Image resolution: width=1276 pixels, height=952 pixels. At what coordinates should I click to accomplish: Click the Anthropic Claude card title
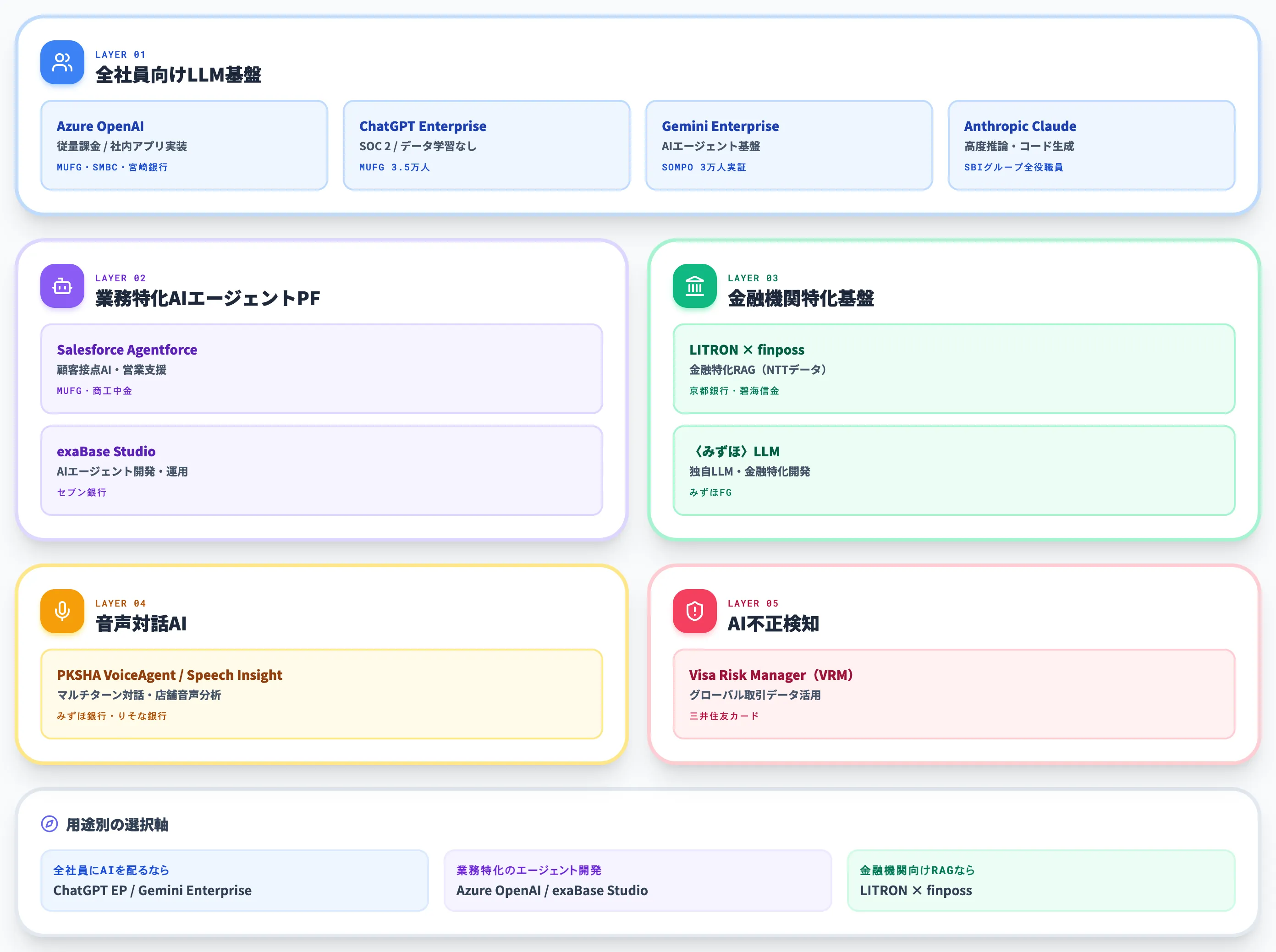[x=1020, y=126]
